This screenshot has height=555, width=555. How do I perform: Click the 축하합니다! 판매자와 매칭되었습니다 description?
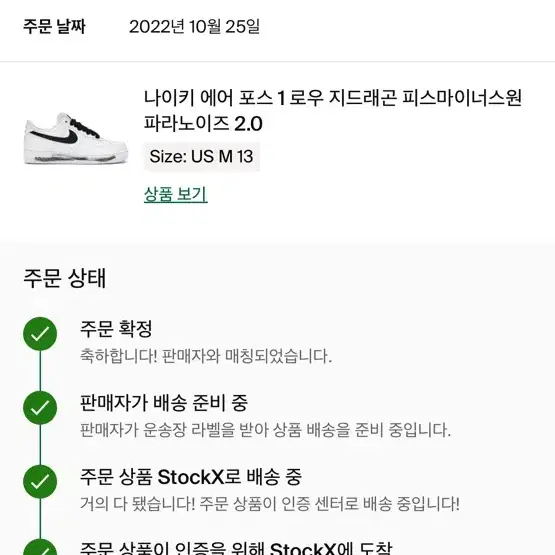pyautogui.click(x=206, y=356)
